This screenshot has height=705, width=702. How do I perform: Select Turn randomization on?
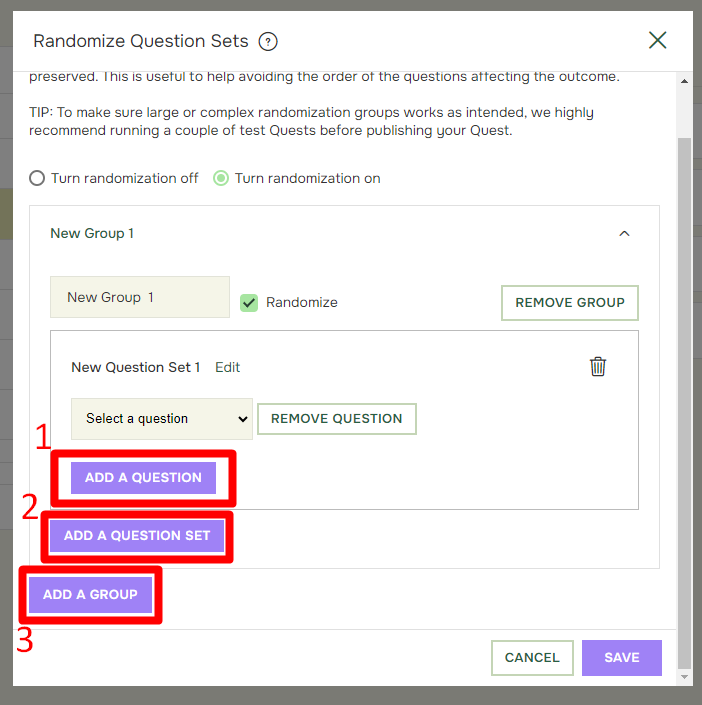[x=221, y=178]
